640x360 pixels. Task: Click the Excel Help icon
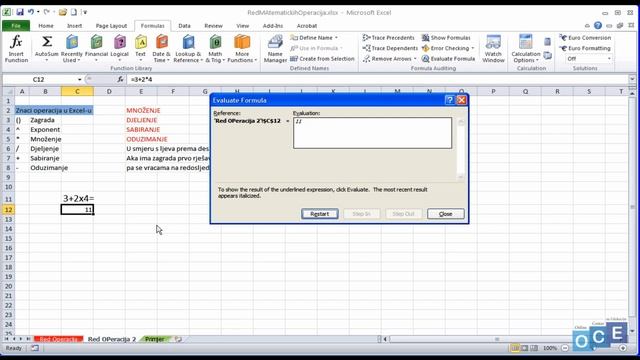598,25
